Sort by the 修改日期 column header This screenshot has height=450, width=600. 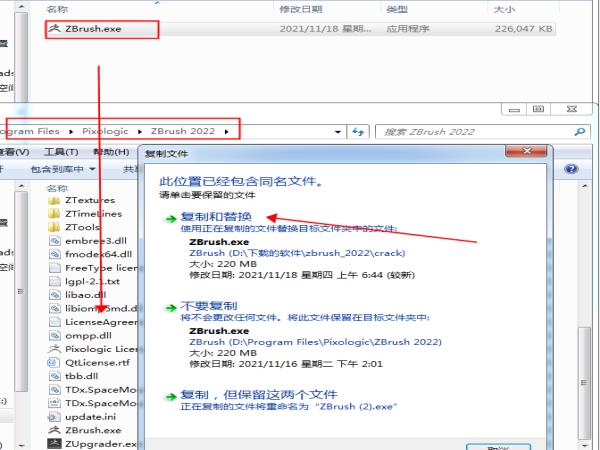pos(304,8)
